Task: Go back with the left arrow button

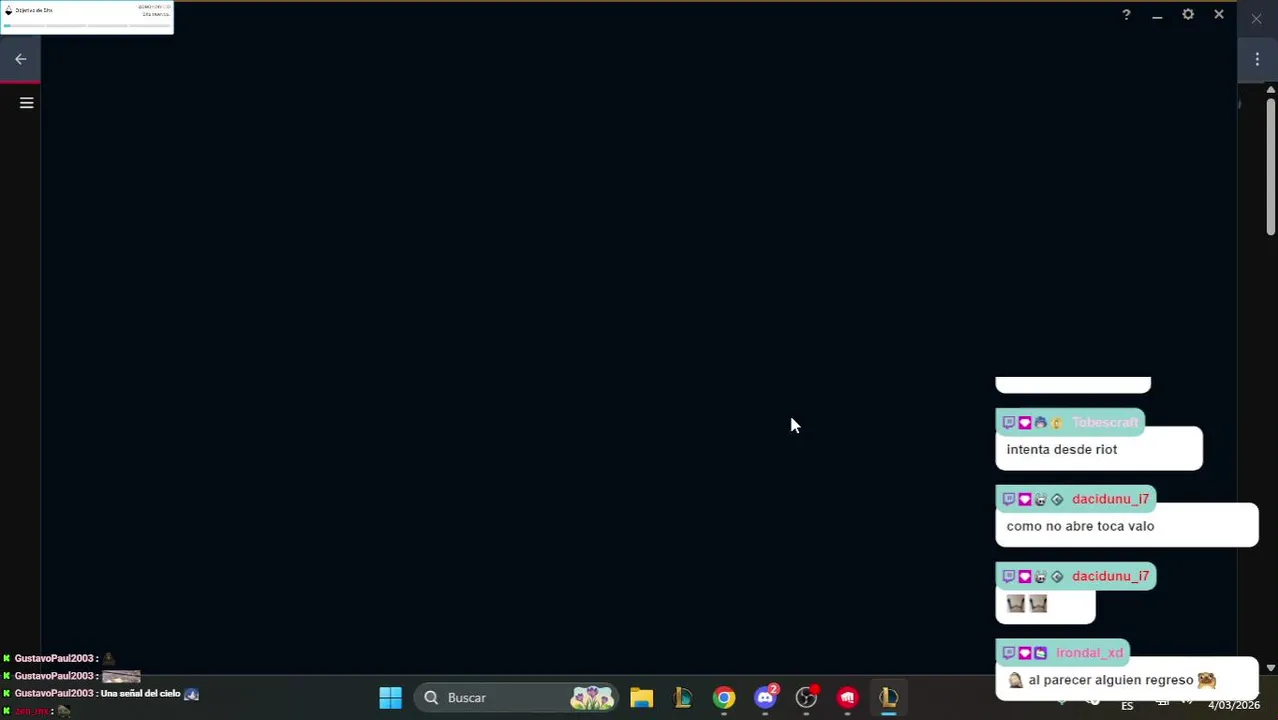Action: pos(20,59)
